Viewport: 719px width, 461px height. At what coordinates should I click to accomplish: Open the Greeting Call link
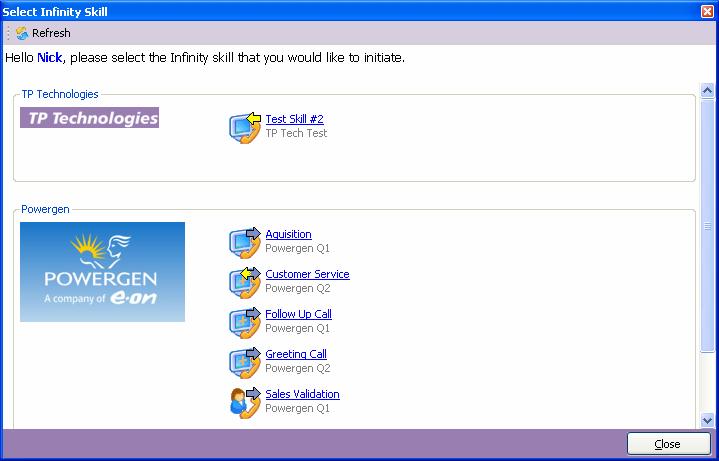[x=296, y=354]
